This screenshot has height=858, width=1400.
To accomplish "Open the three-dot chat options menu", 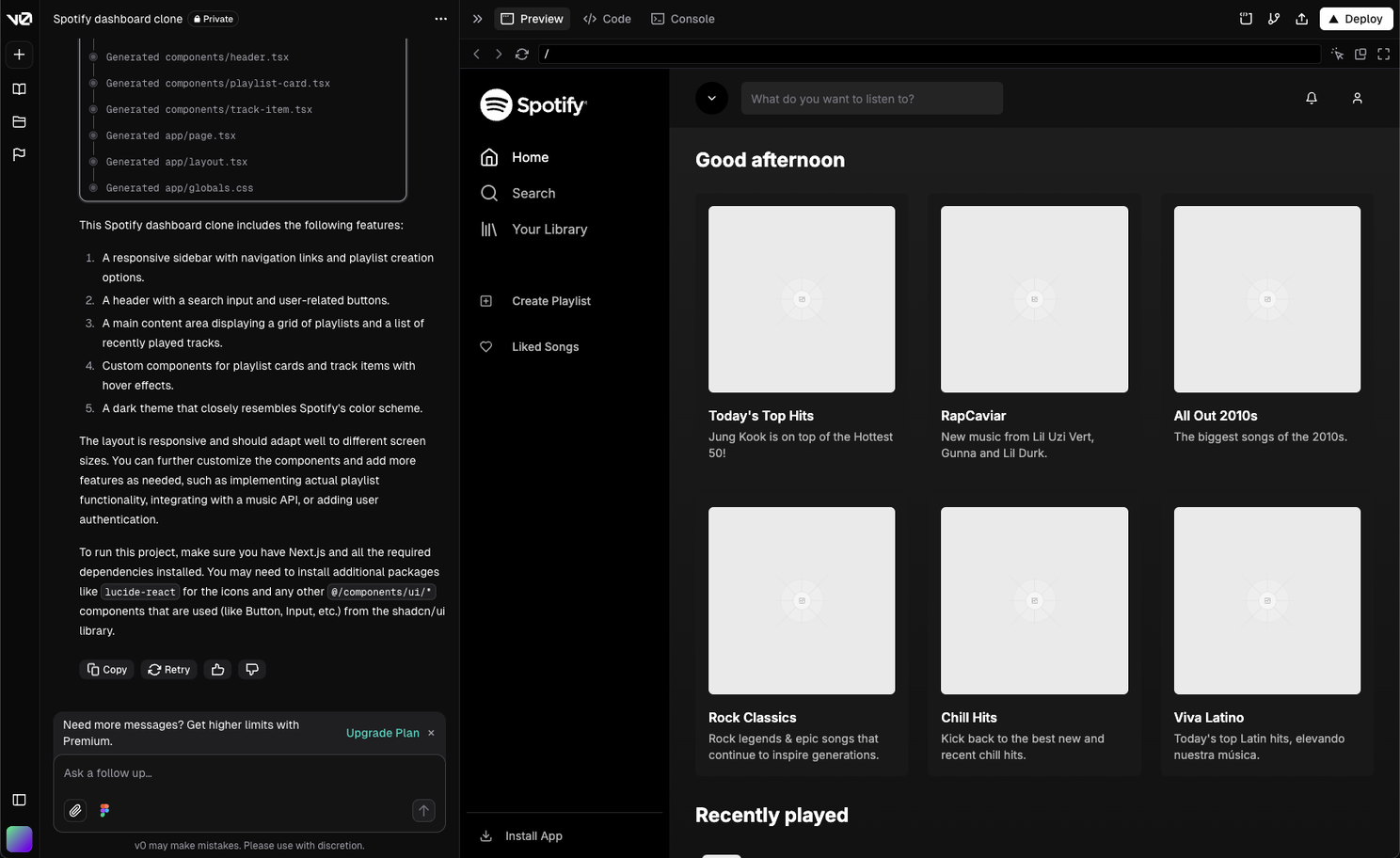I will click(x=440, y=19).
